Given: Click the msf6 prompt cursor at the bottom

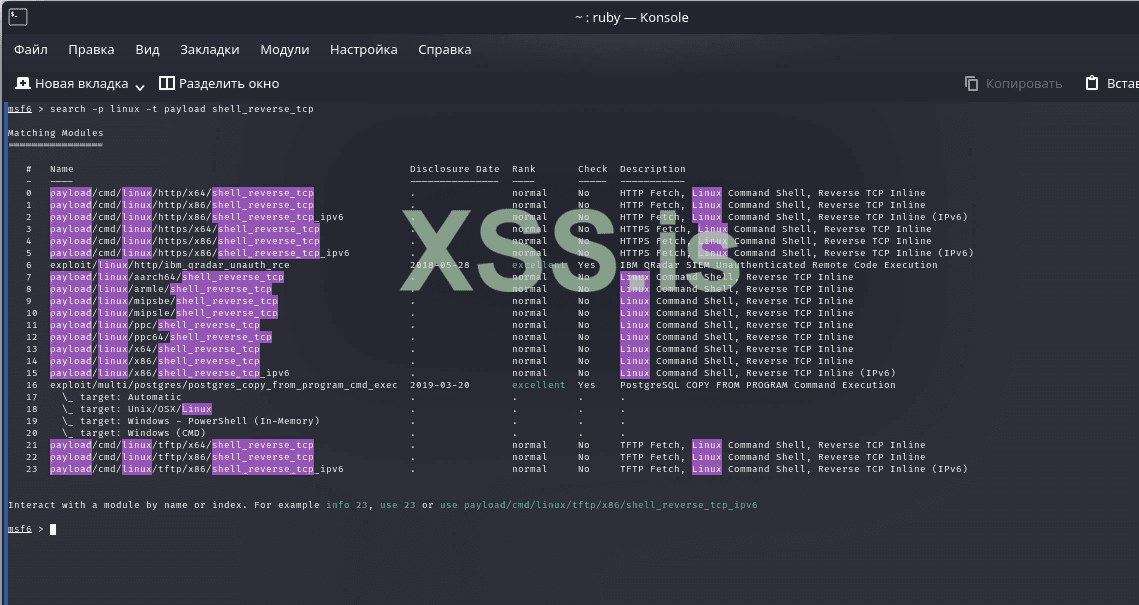Looking at the screenshot, I should (x=53, y=529).
